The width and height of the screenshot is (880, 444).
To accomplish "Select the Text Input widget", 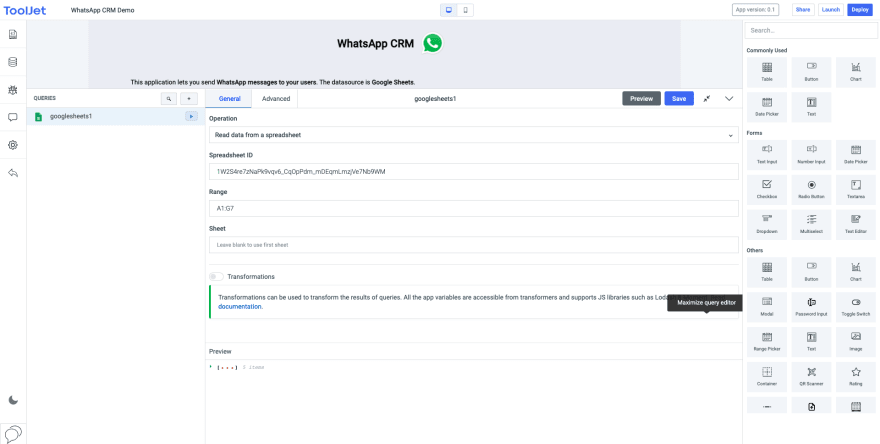I will click(767, 154).
